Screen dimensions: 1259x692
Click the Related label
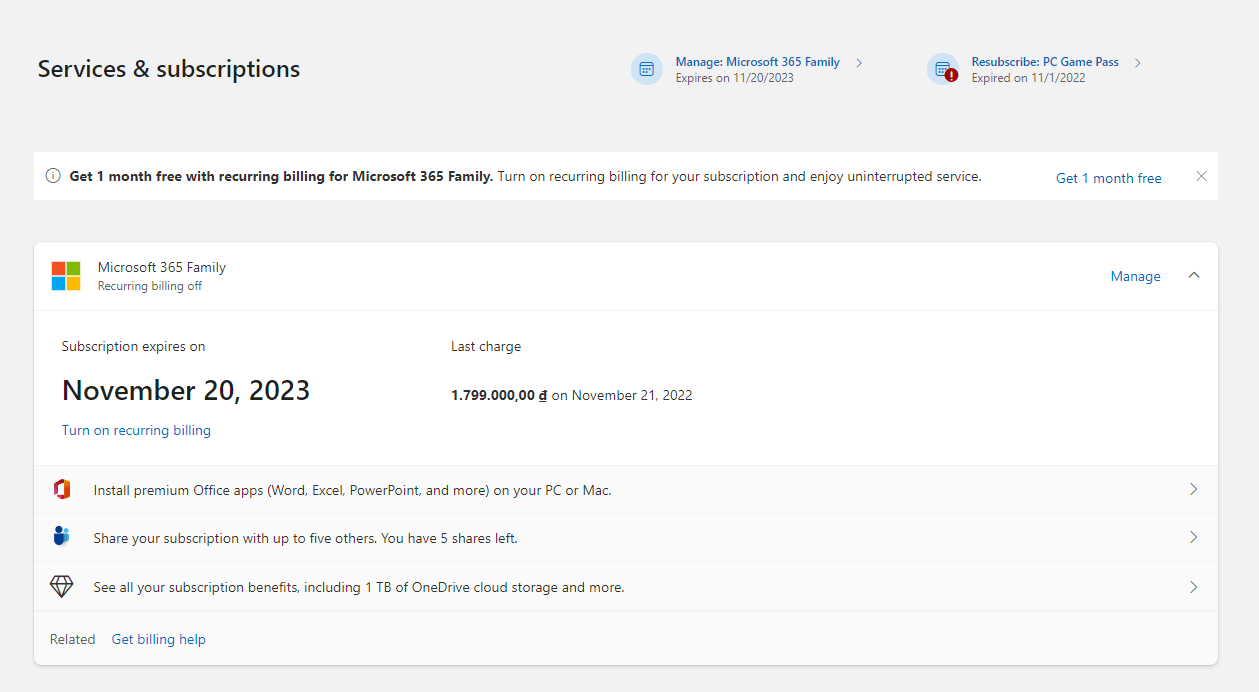[x=73, y=639]
